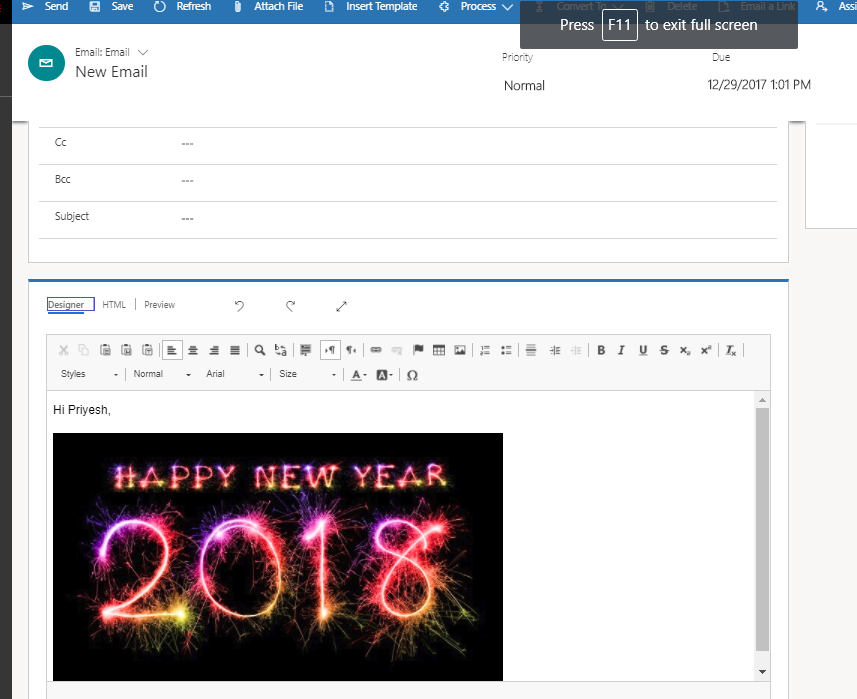This screenshot has width=857, height=699.
Task: Expand editor with the diagonal arrows icon
Action: point(342,306)
